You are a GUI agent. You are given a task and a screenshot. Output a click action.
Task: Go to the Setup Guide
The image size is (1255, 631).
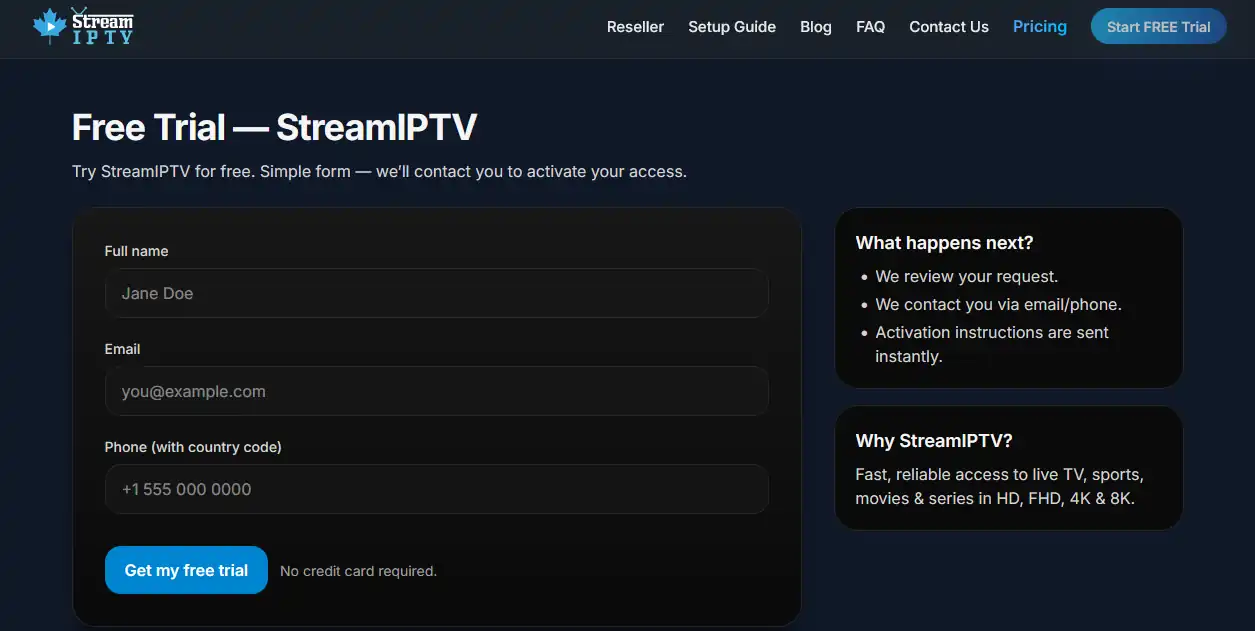(x=731, y=27)
